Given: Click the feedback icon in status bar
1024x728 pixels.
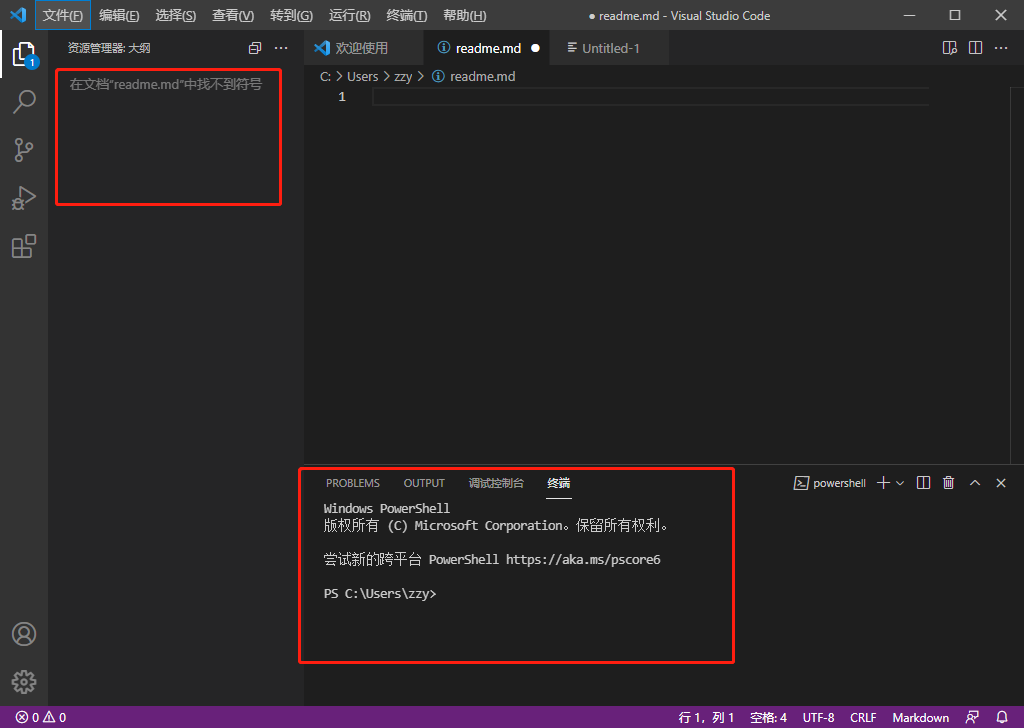Looking at the screenshot, I should (972, 717).
